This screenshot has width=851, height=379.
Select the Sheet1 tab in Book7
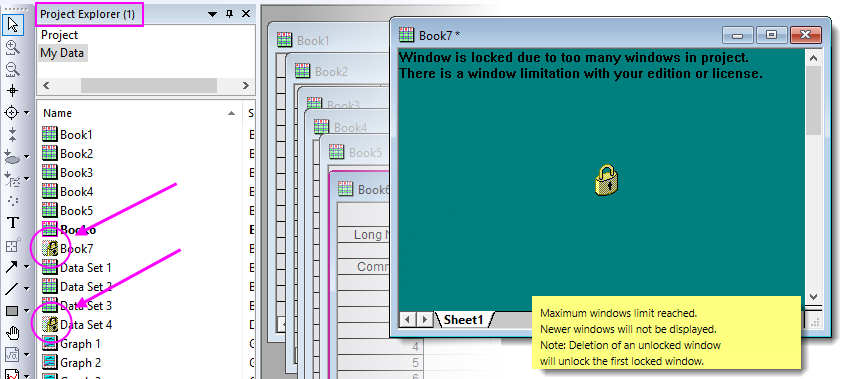[x=463, y=319]
